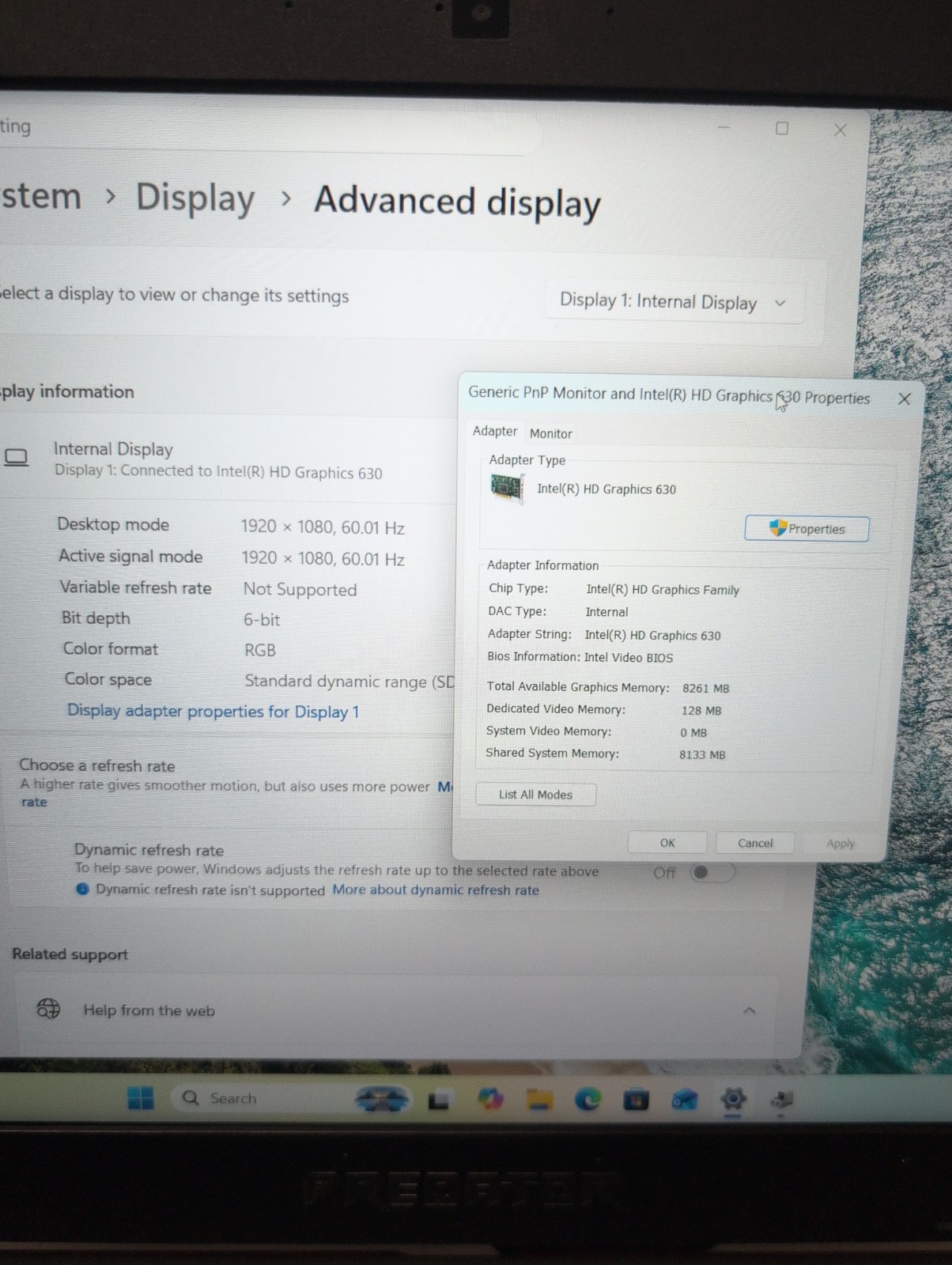The width and height of the screenshot is (952, 1265).
Task: Click the 'Related support' heading
Action: (70, 953)
